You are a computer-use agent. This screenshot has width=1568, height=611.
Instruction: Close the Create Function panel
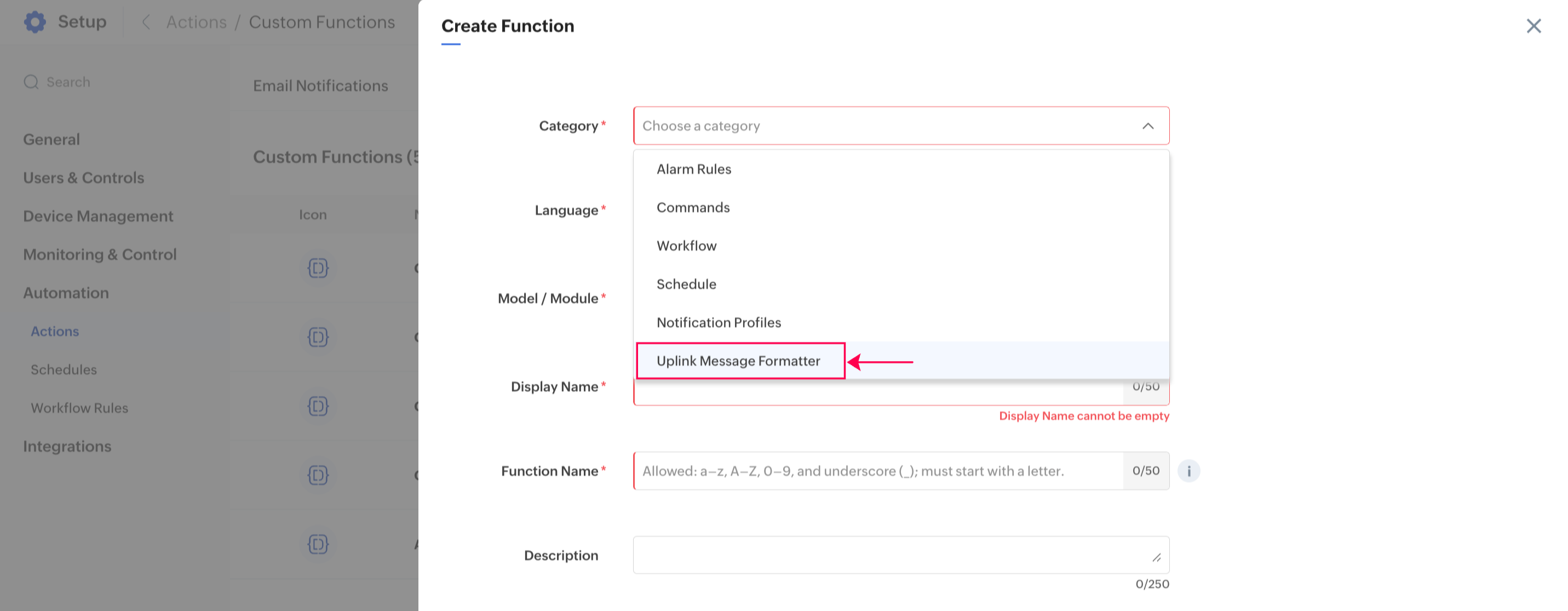(x=1533, y=26)
